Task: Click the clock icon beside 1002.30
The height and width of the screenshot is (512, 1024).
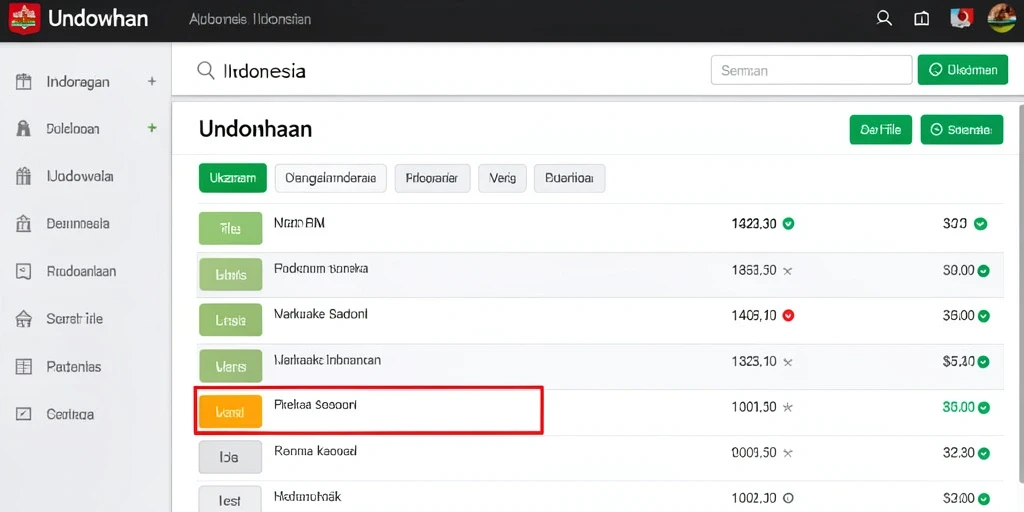Action: click(x=788, y=498)
